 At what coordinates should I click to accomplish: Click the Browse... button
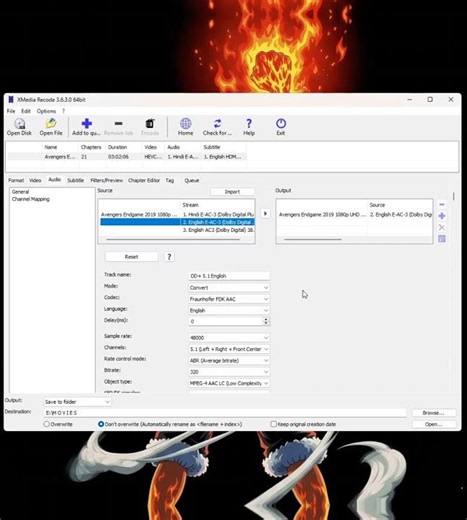coord(434,413)
